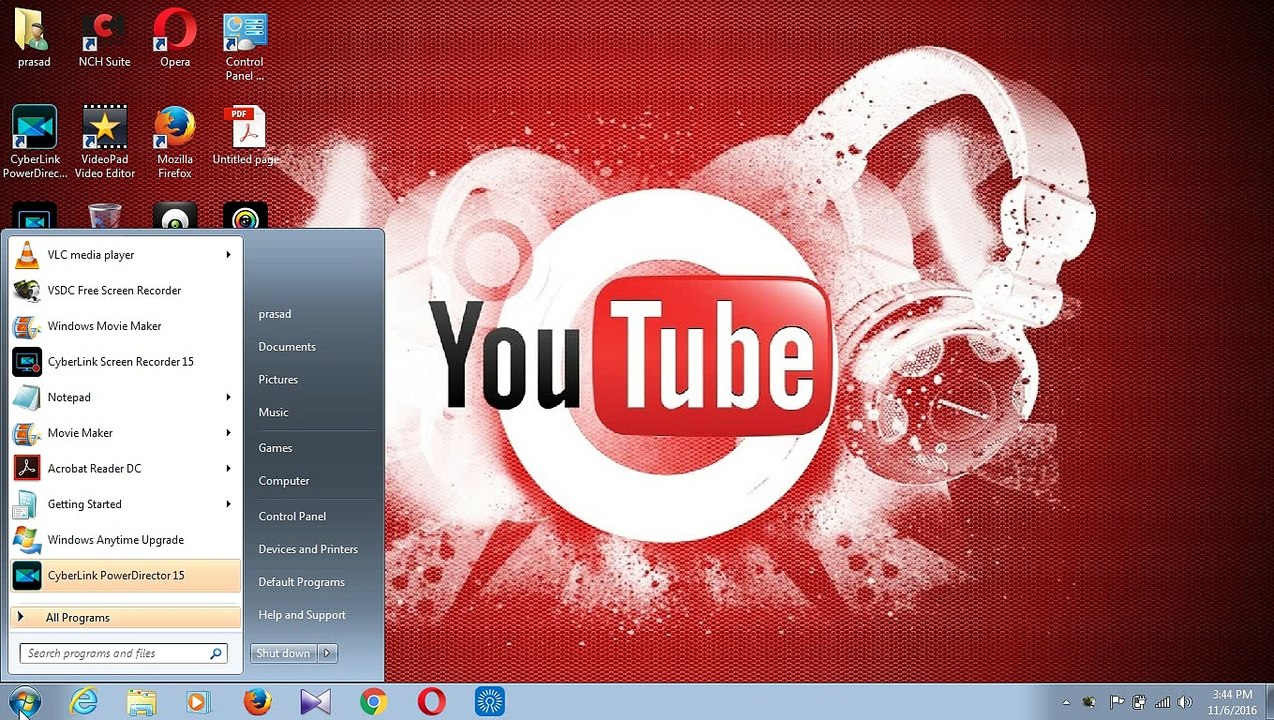Open Pictures from the Start menu

(278, 380)
